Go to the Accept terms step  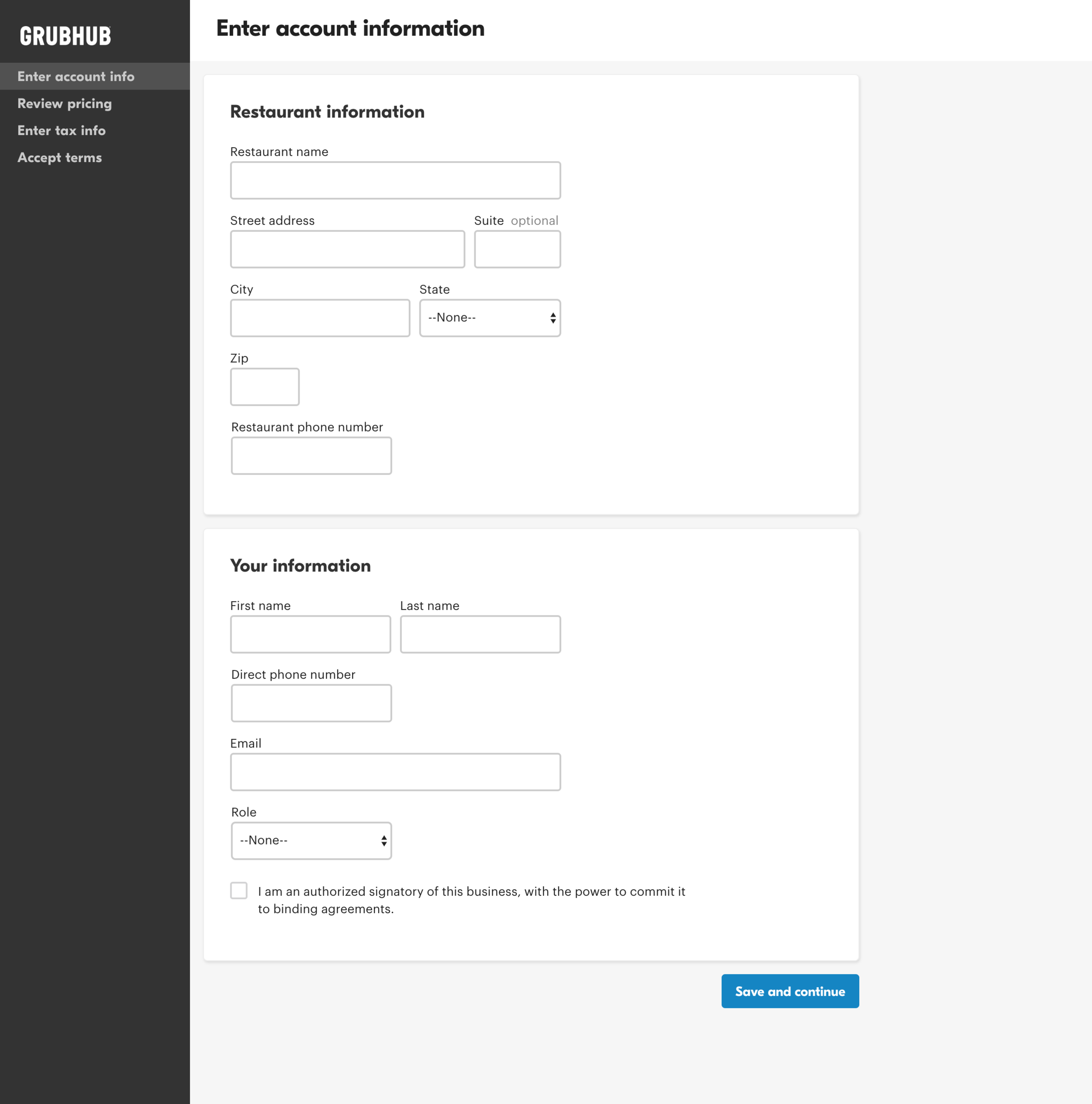point(59,157)
